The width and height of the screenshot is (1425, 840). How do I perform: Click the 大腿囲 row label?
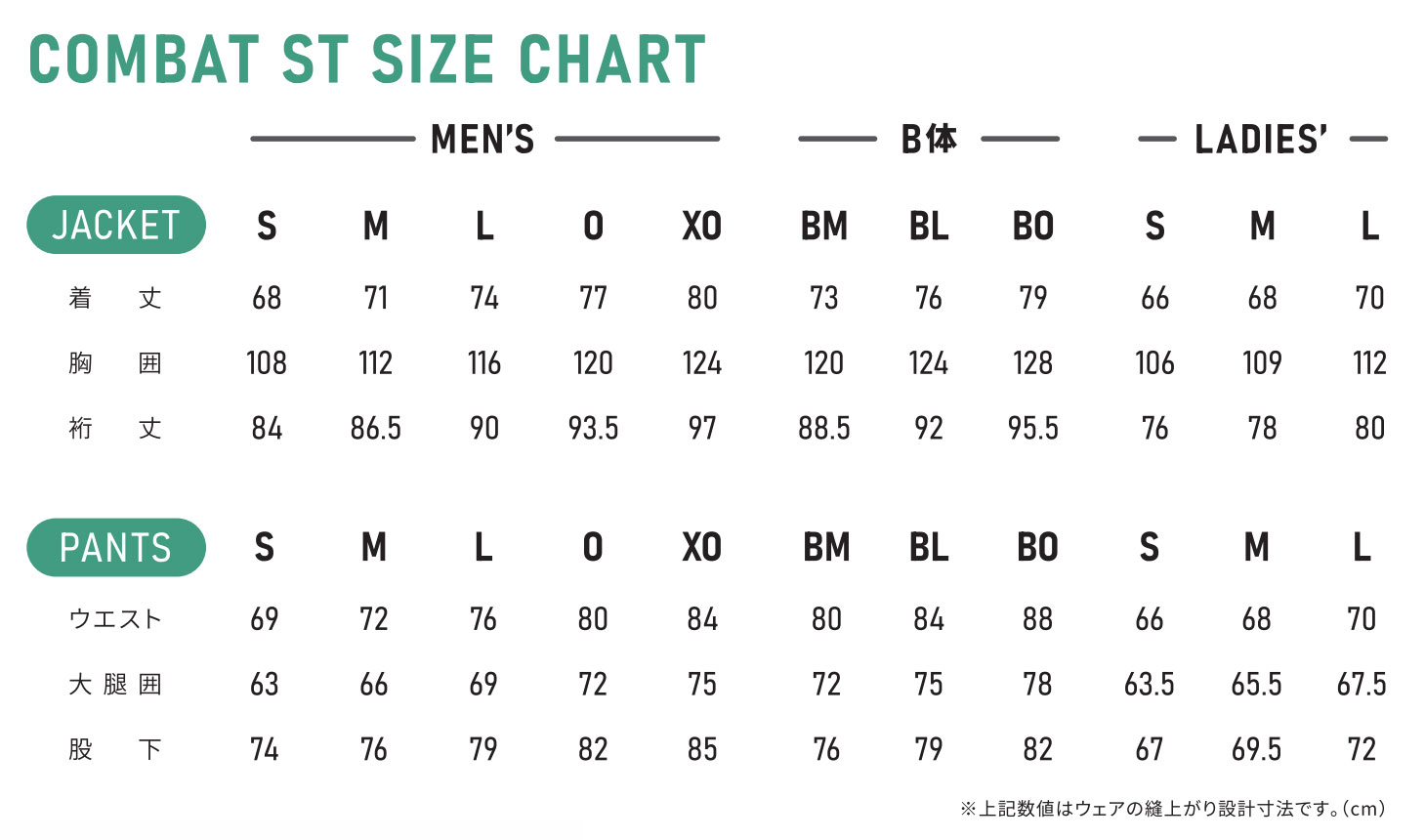point(115,684)
